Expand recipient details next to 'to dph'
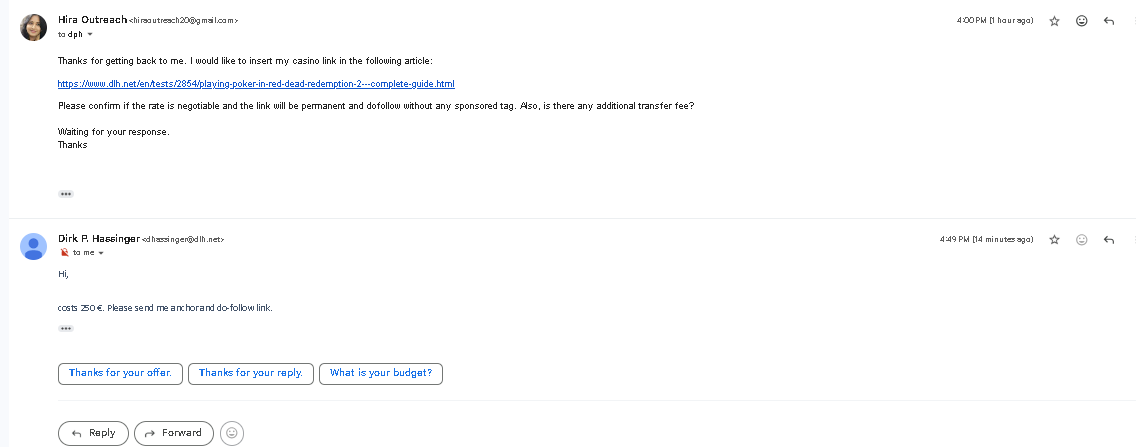 [x=91, y=35]
